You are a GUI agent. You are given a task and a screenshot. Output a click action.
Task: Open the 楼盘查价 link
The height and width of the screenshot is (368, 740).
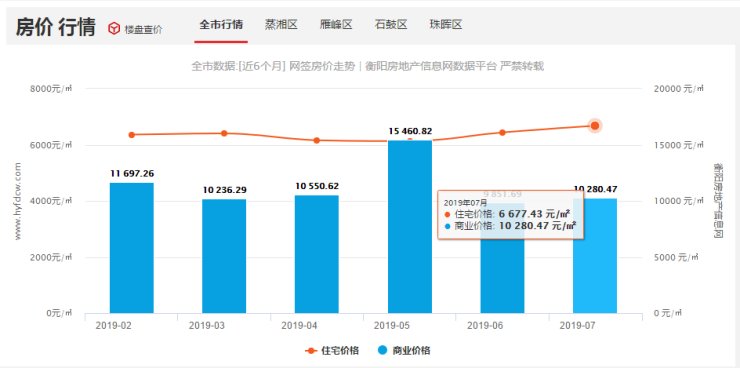(x=143, y=29)
